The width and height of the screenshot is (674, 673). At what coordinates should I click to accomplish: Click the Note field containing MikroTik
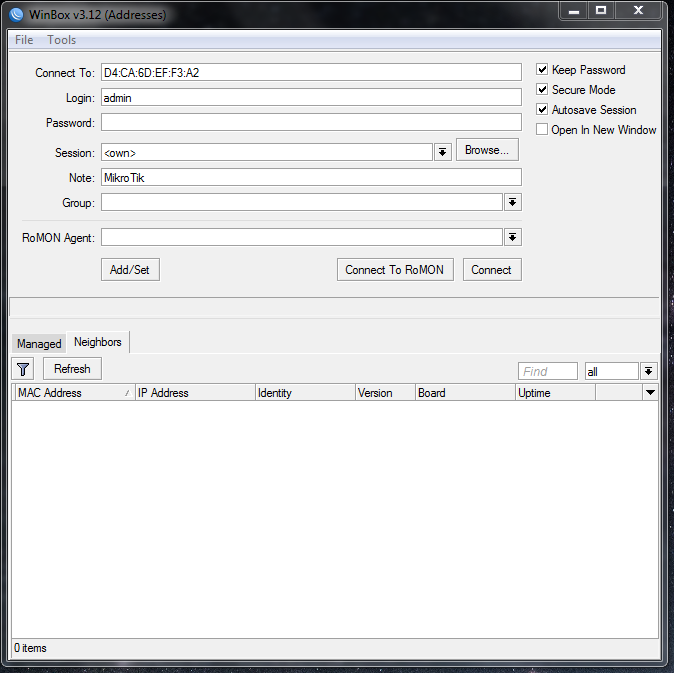point(311,177)
